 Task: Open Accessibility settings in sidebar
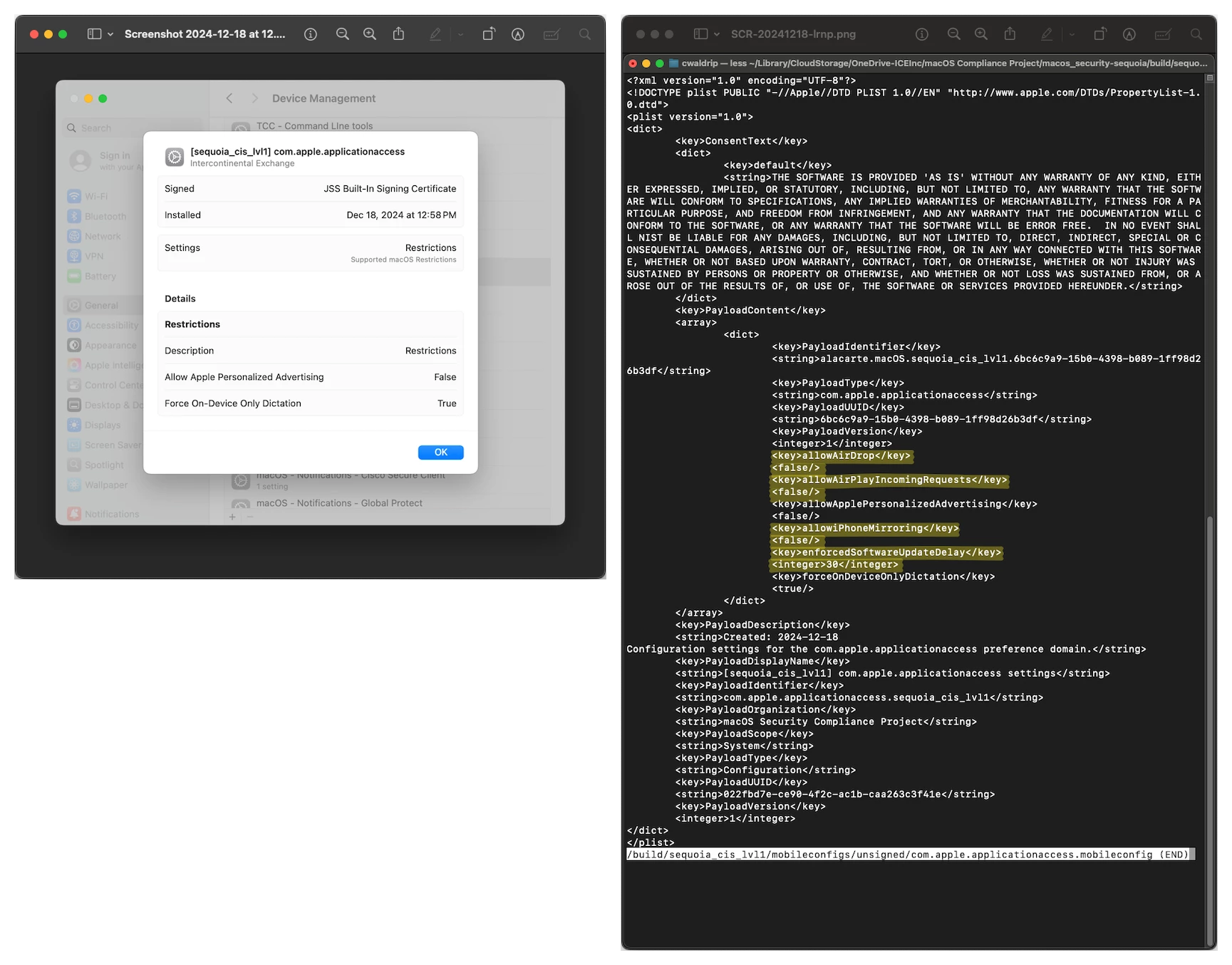click(105, 326)
